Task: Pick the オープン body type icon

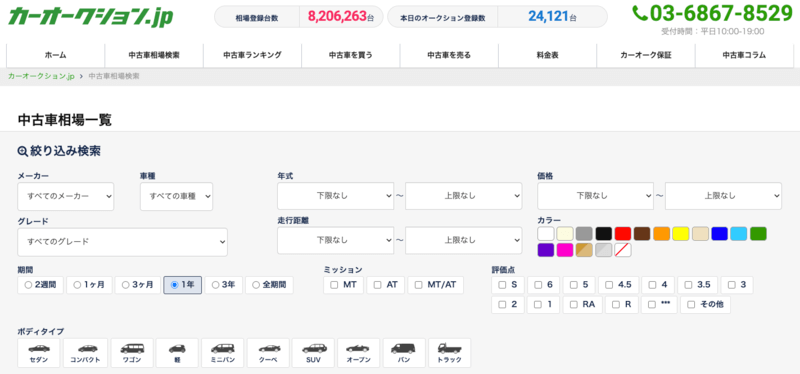Action: click(x=359, y=353)
